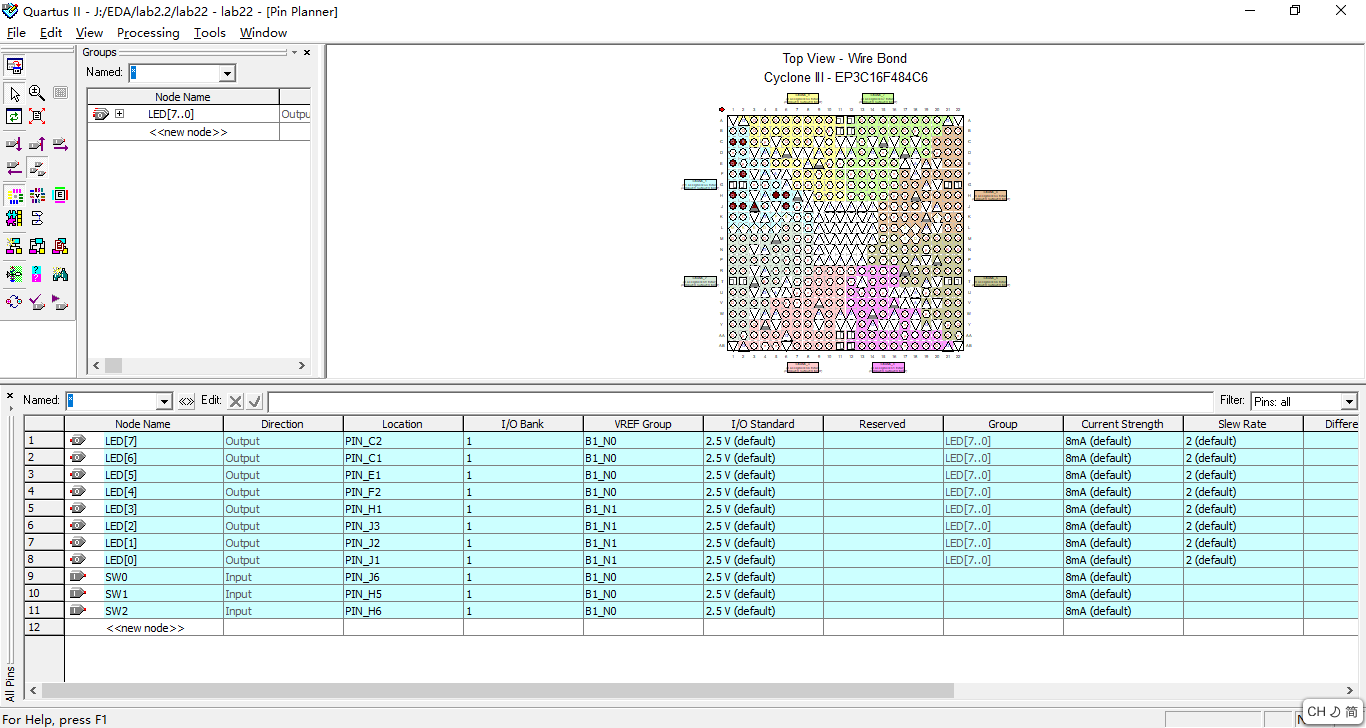Open the Tools menu
The image size is (1366, 728).
coord(210,33)
